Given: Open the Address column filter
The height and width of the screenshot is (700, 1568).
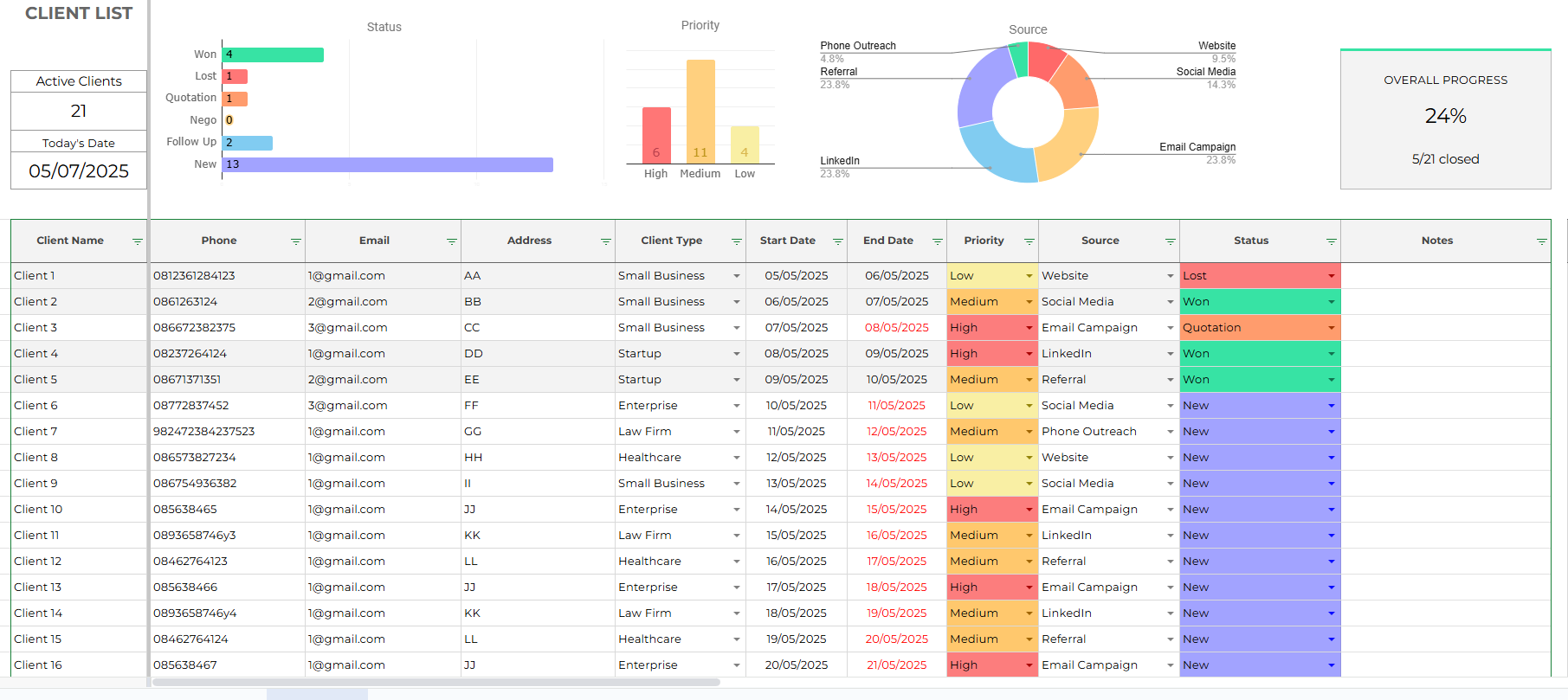Looking at the screenshot, I should coord(605,241).
